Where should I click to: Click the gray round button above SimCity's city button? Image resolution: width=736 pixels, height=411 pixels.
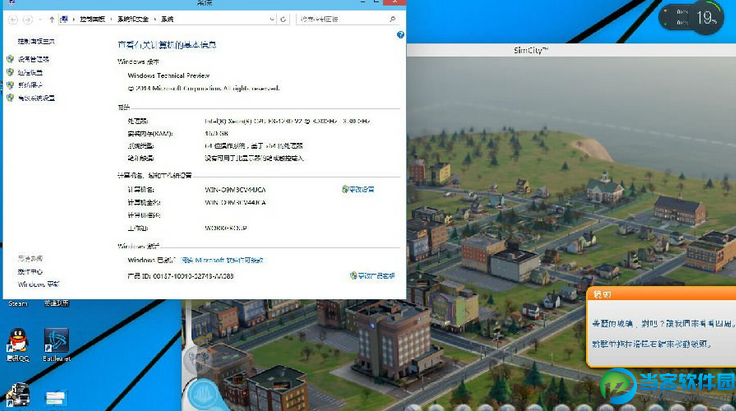[x=197, y=358]
